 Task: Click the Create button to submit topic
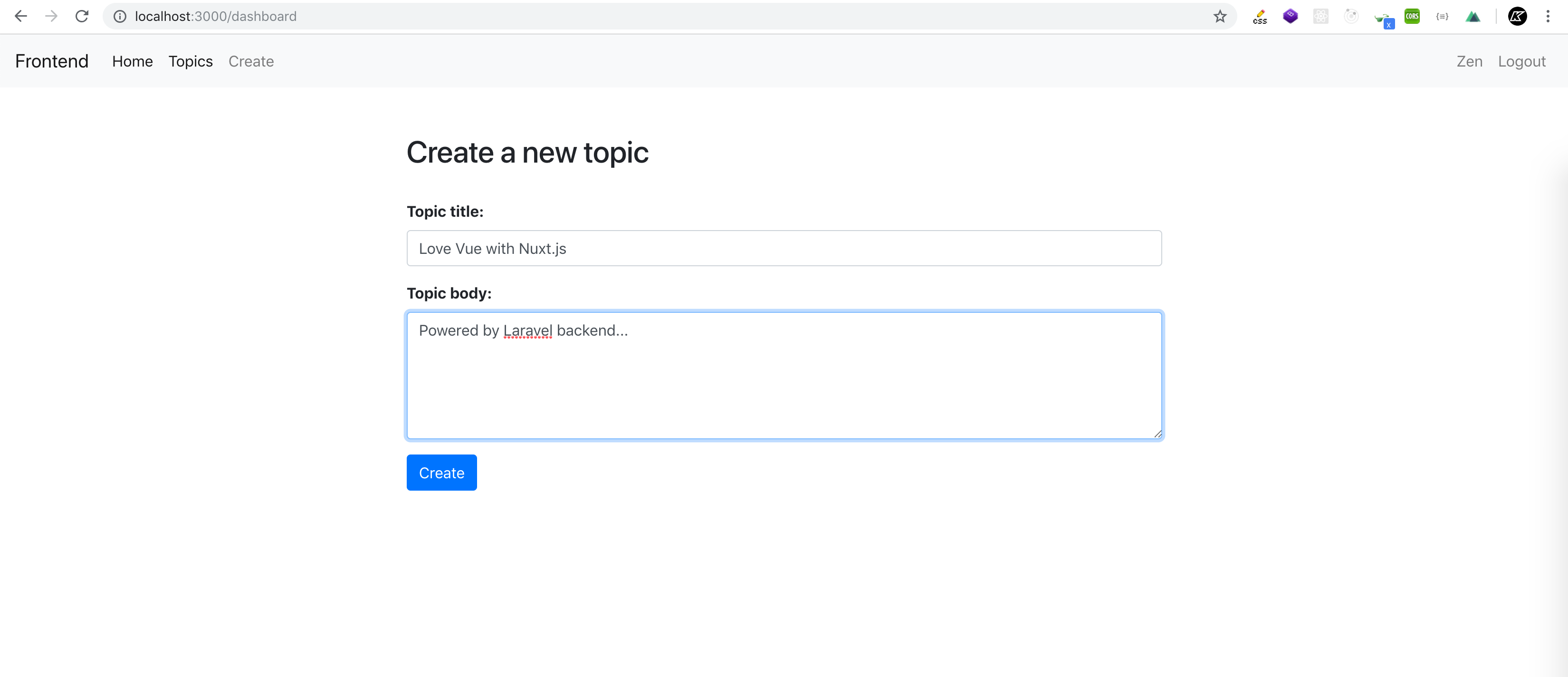click(442, 472)
